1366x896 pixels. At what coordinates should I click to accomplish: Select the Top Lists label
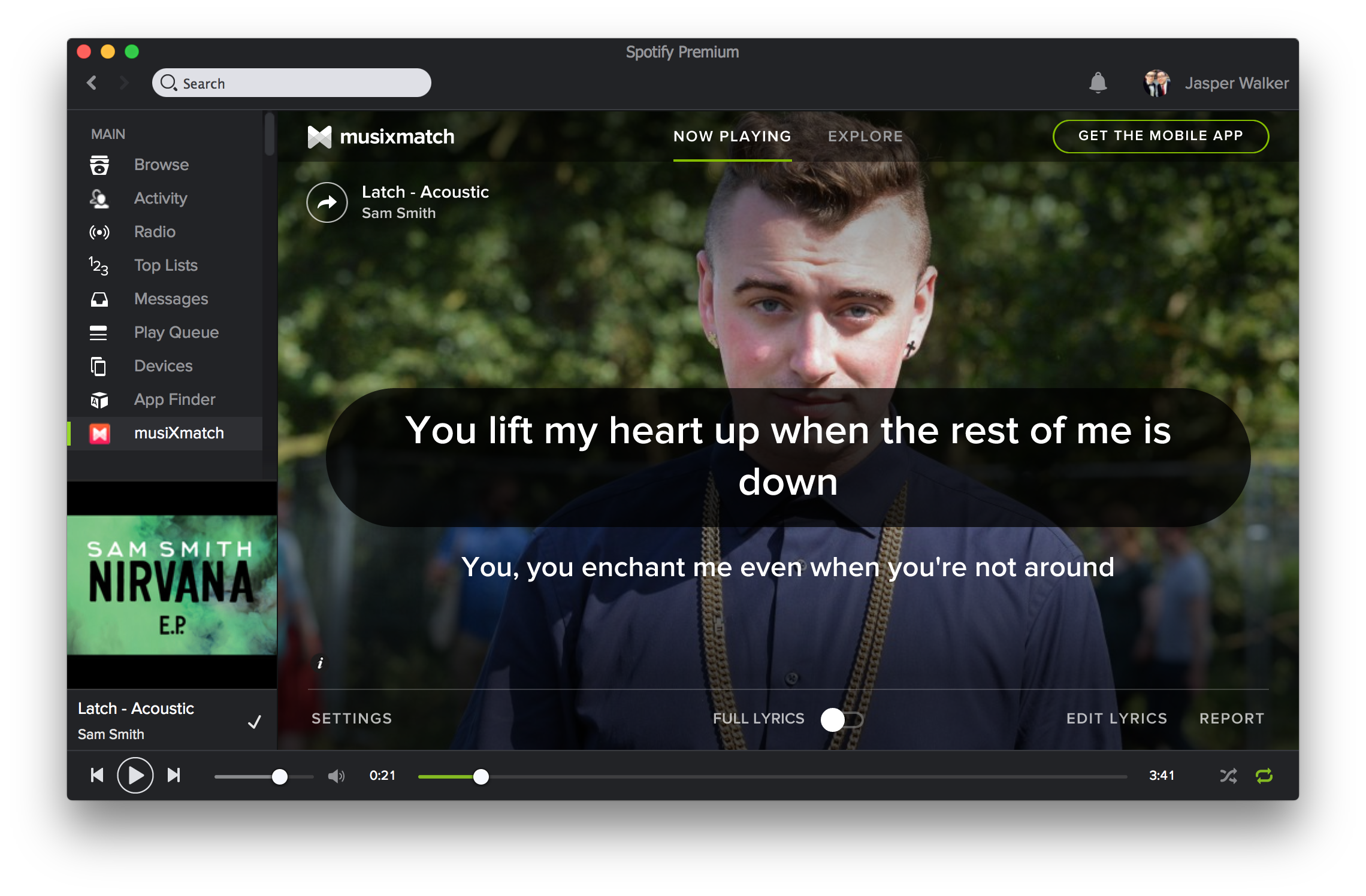click(166, 265)
